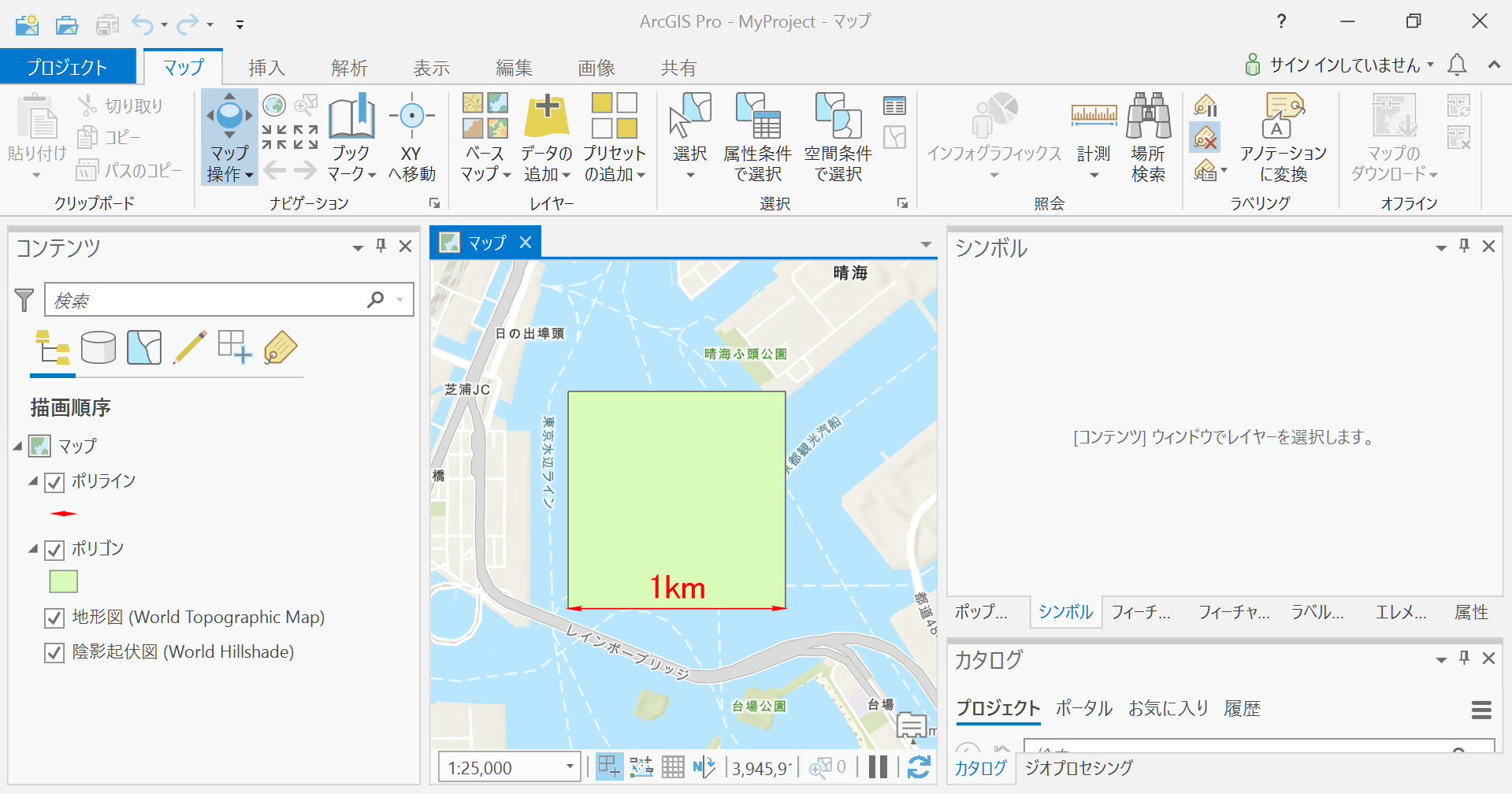Switch to the 共有 ribbon tab
This screenshot has width=1512, height=794.
click(x=678, y=68)
